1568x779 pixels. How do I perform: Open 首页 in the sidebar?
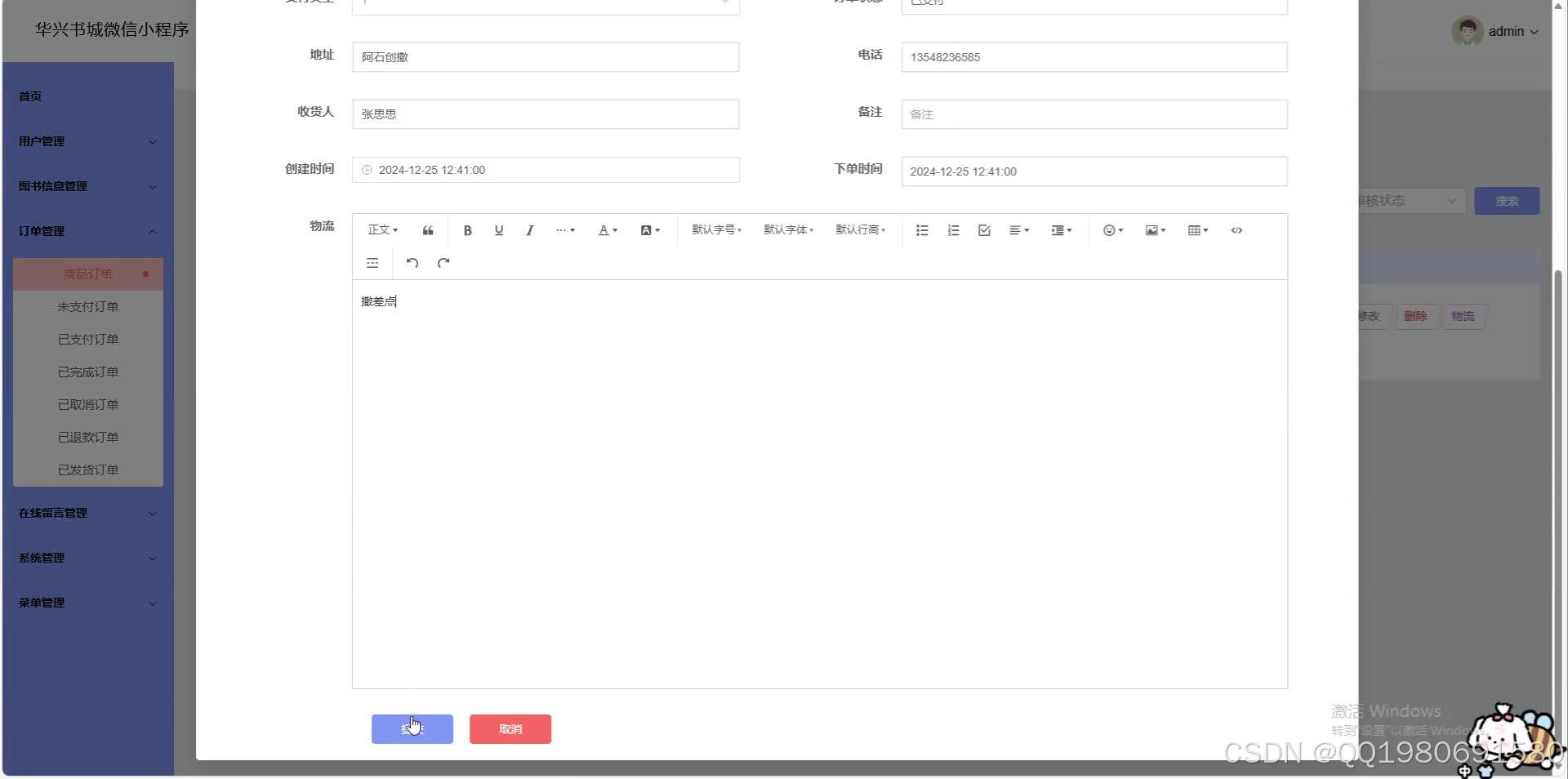point(88,96)
